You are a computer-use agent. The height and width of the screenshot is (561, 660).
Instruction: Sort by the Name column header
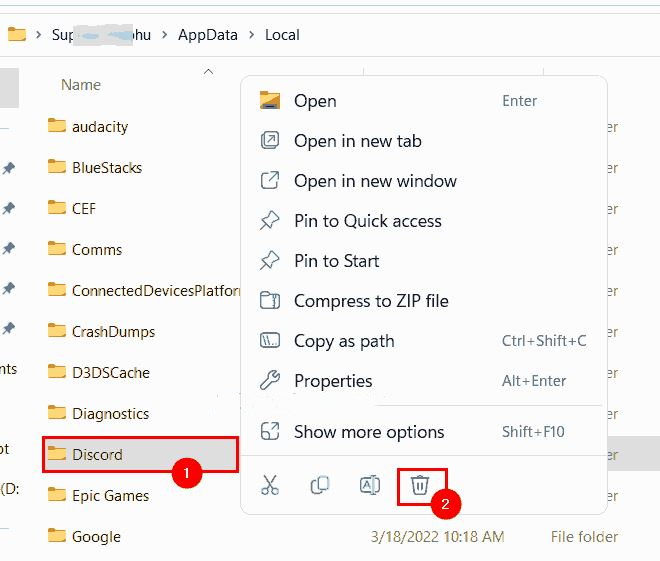coord(81,85)
